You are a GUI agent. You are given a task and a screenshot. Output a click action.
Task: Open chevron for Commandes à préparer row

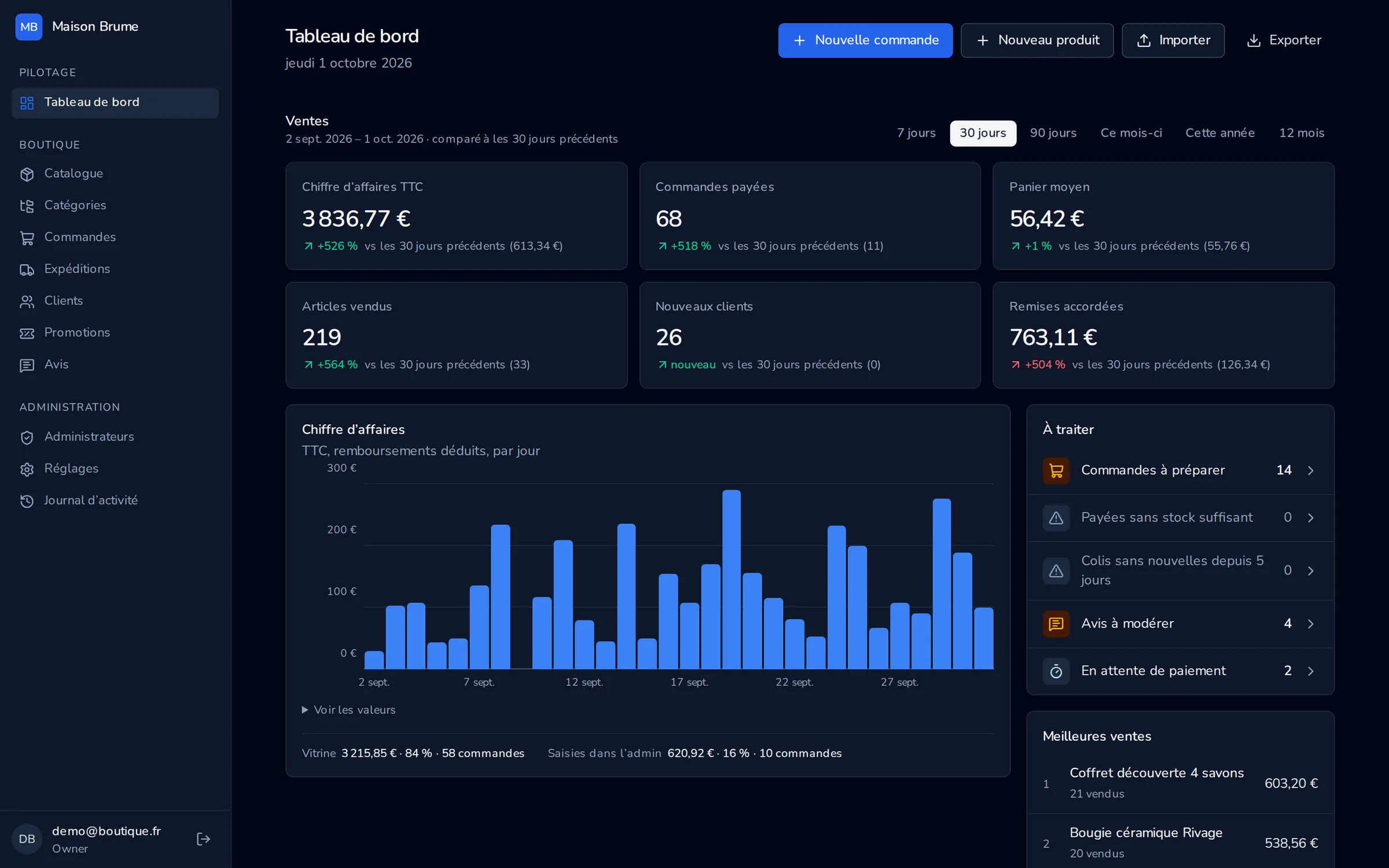click(1311, 470)
